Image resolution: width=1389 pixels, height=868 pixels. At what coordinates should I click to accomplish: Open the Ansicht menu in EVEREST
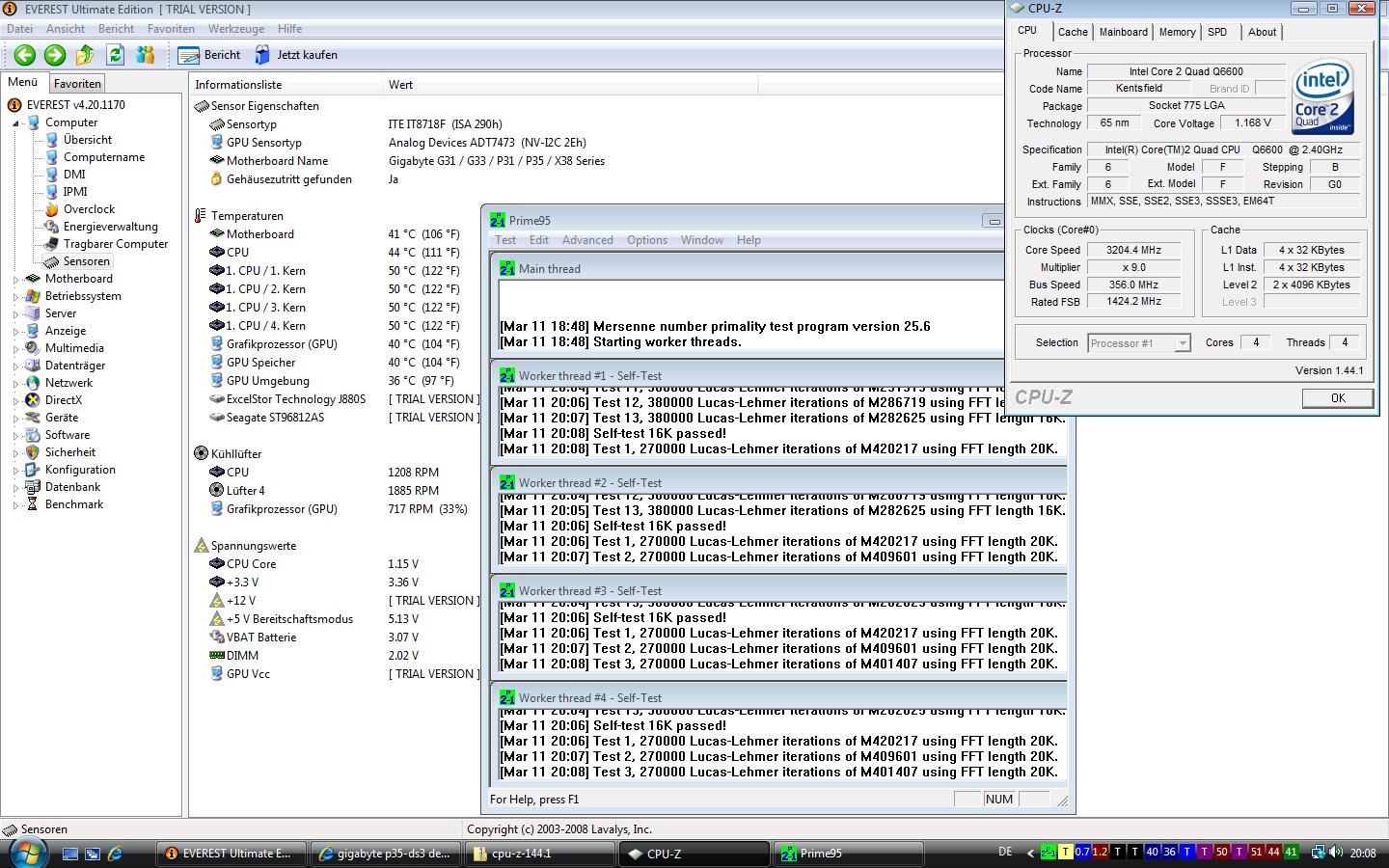click(x=66, y=29)
